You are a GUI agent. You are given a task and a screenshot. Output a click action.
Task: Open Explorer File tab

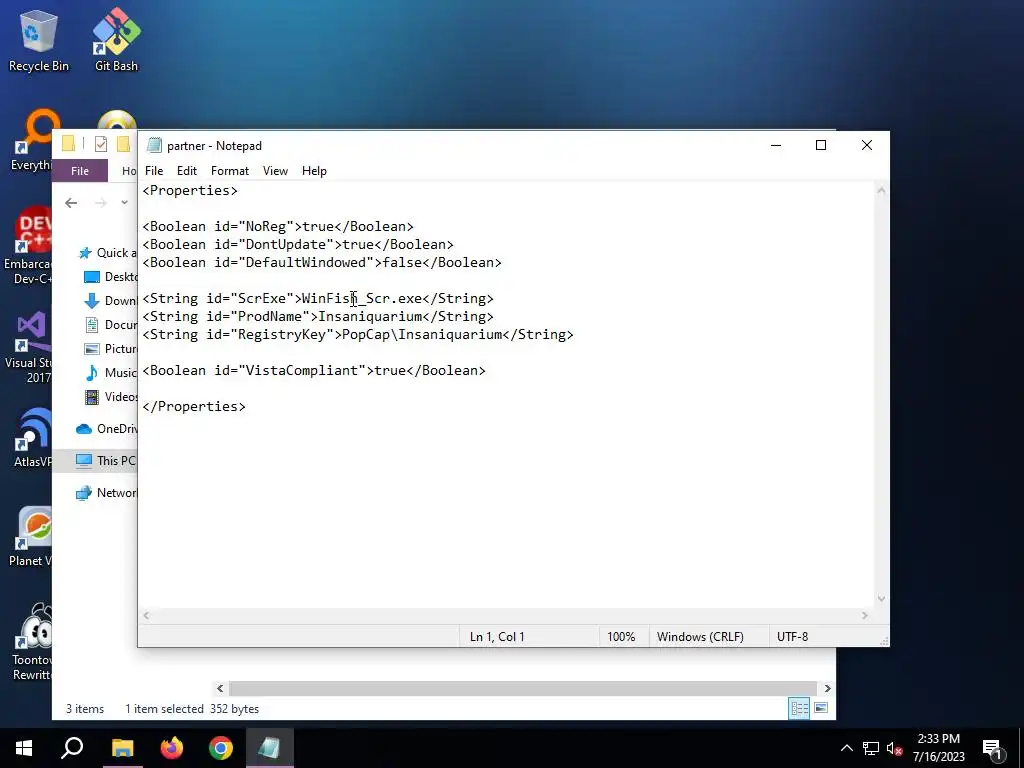[x=80, y=170]
